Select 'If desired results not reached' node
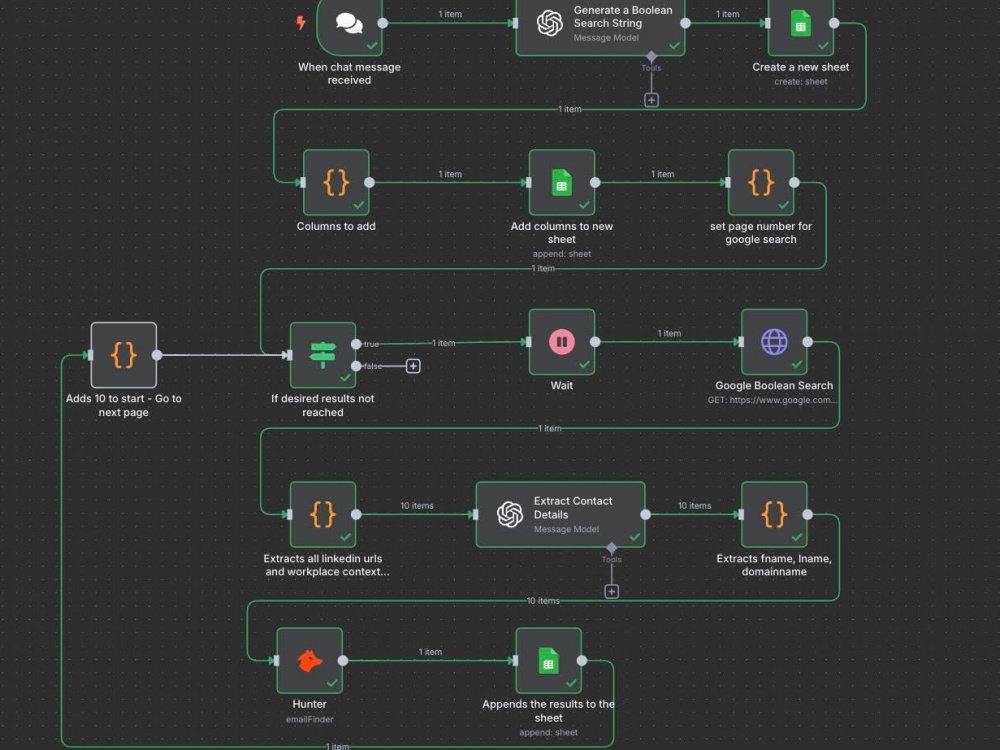1000x750 pixels. [322, 354]
